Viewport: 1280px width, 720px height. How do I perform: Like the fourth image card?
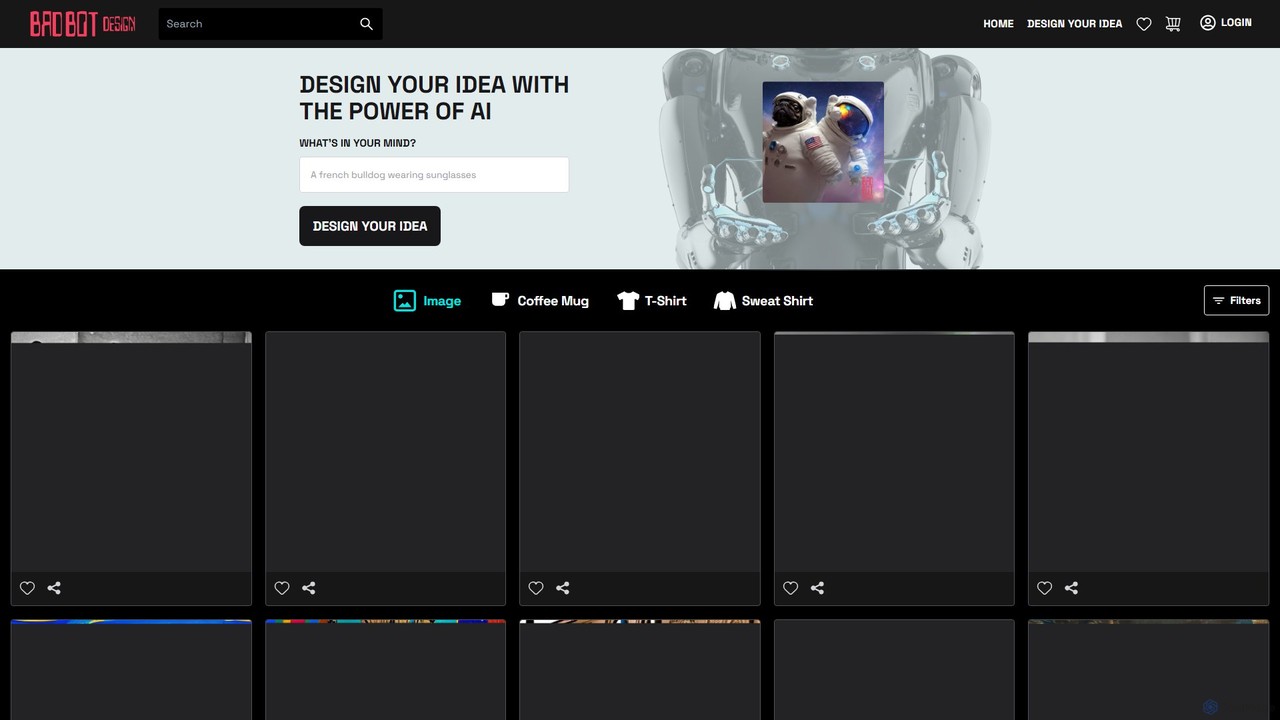tap(791, 588)
